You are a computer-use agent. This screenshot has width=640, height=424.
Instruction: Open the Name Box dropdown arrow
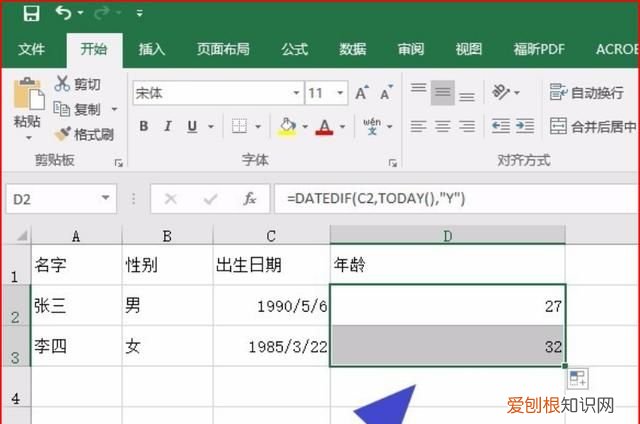106,198
